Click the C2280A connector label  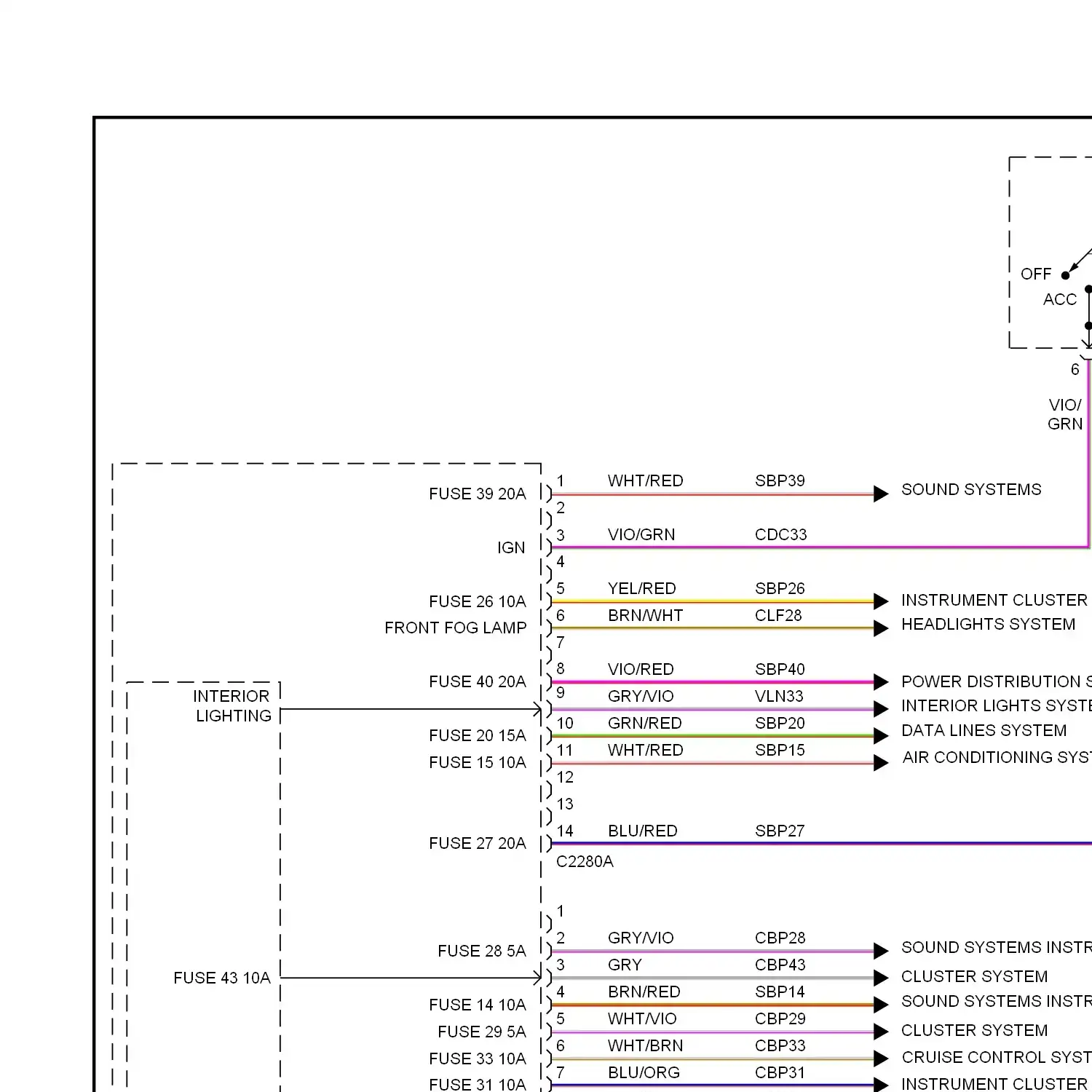coord(585,861)
